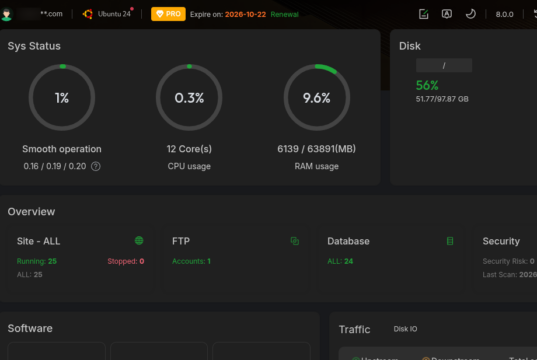This screenshot has width=537, height=360.
Task: Switch to the Disk IO tab
Action: 405,329
